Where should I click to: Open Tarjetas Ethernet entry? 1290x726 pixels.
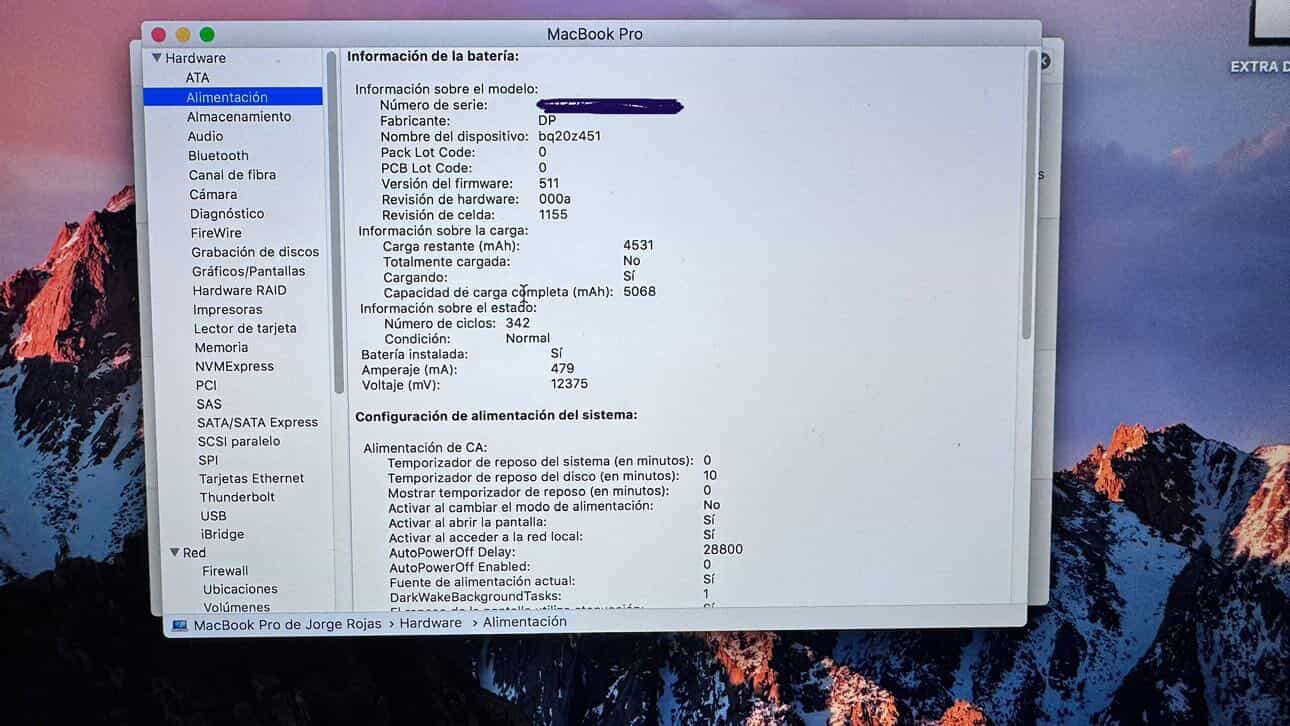251,478
